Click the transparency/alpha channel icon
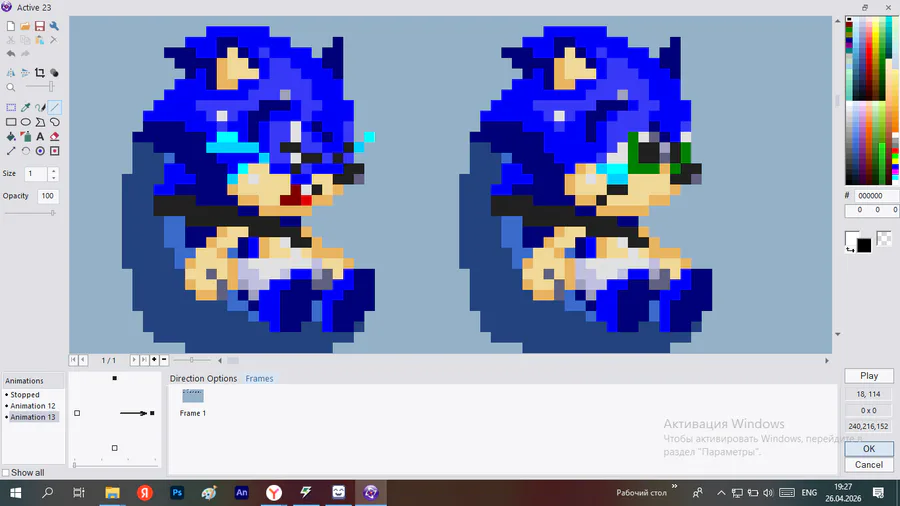This screenshot has width=900, height=506. (x=54, y=73)
